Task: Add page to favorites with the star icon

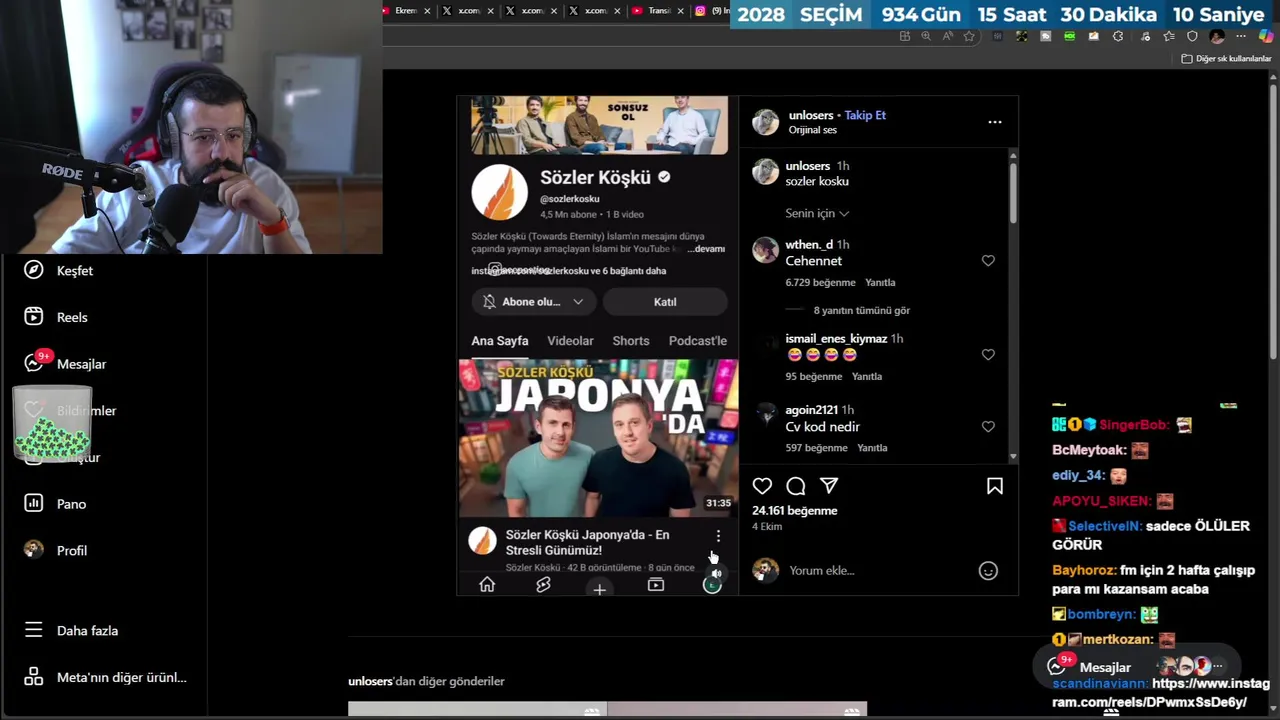Action: [969, 36]
